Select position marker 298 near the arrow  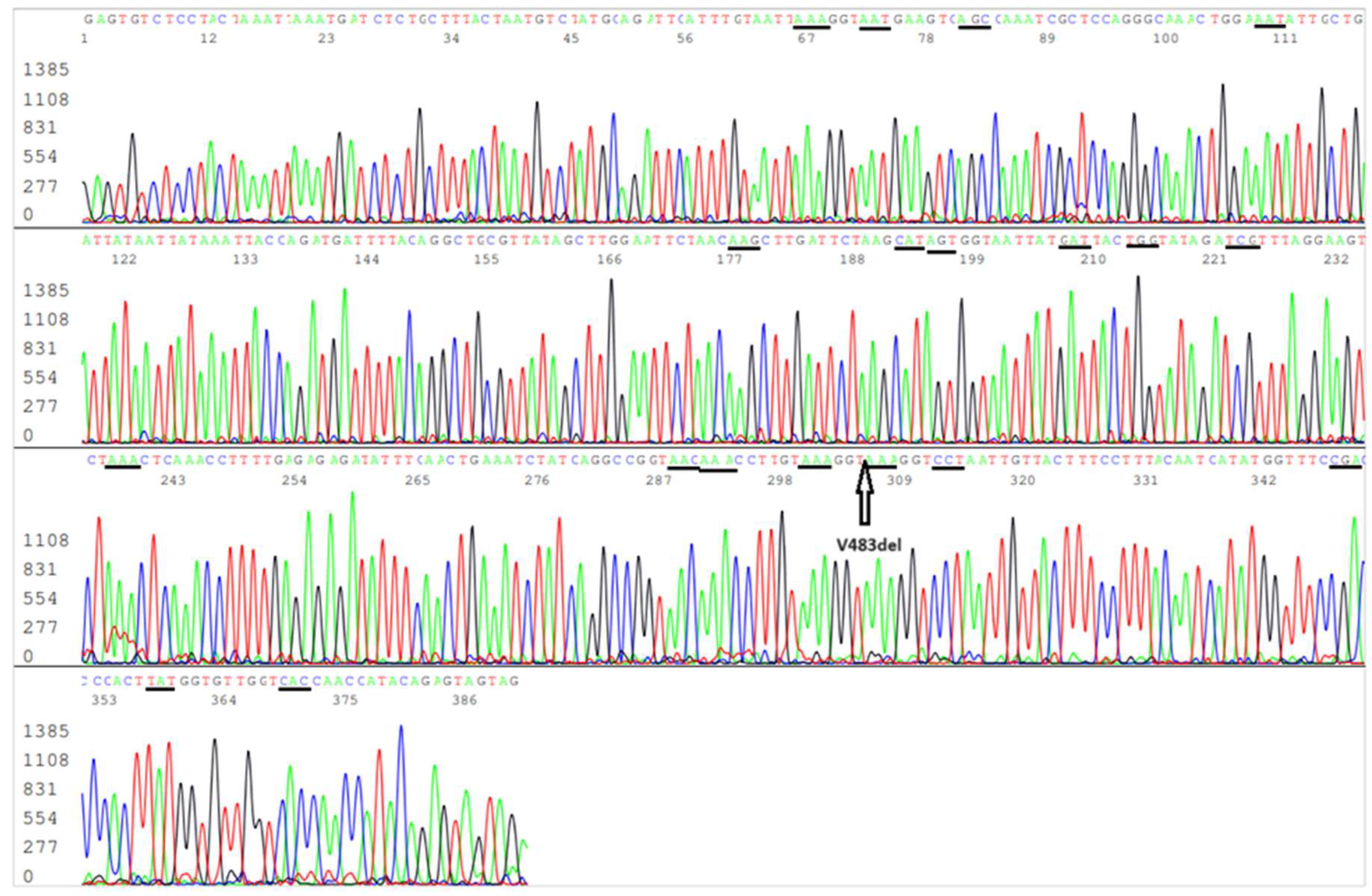pos(780,480)
